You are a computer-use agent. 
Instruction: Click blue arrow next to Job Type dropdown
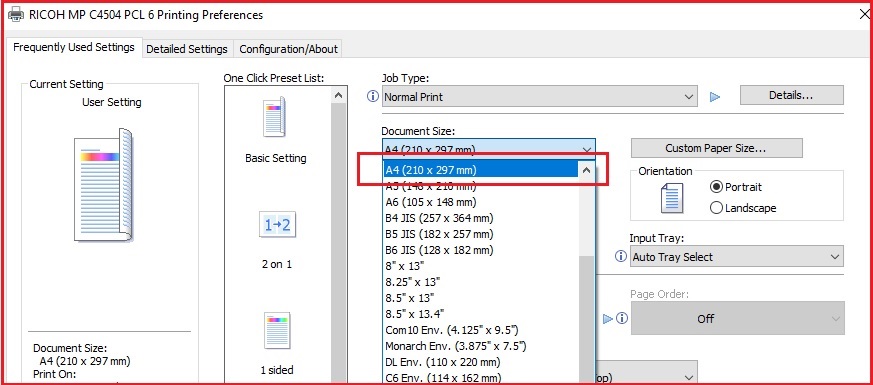click(715, 97)
